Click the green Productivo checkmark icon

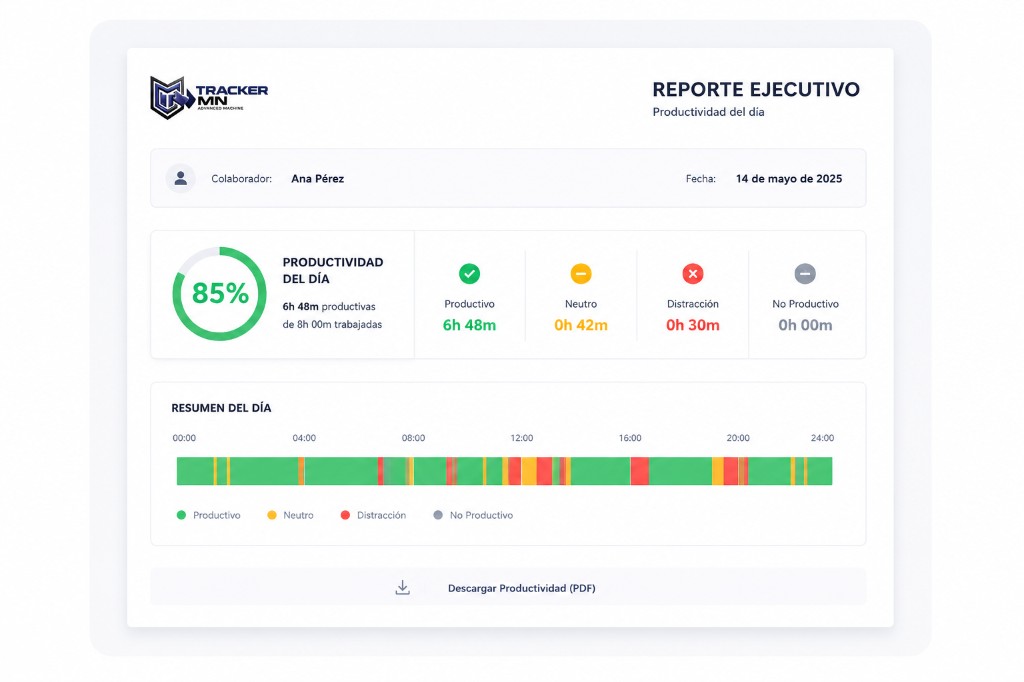[x=469, y=274]
